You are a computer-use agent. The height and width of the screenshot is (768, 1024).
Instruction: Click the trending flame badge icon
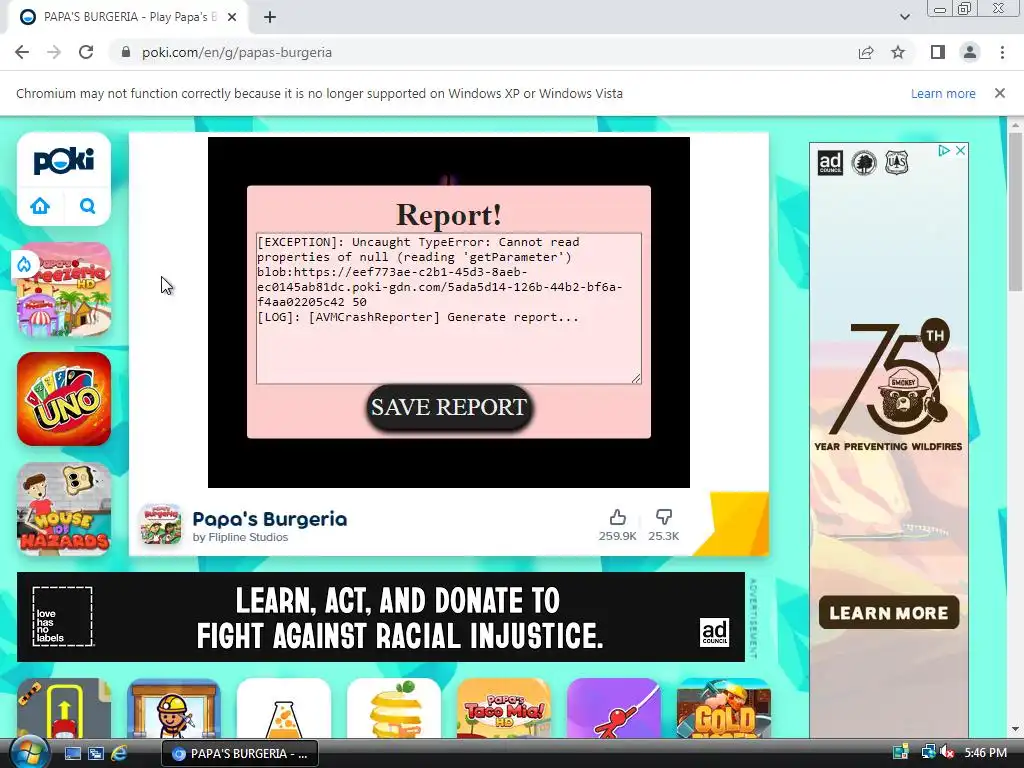[x=24, y=264]
